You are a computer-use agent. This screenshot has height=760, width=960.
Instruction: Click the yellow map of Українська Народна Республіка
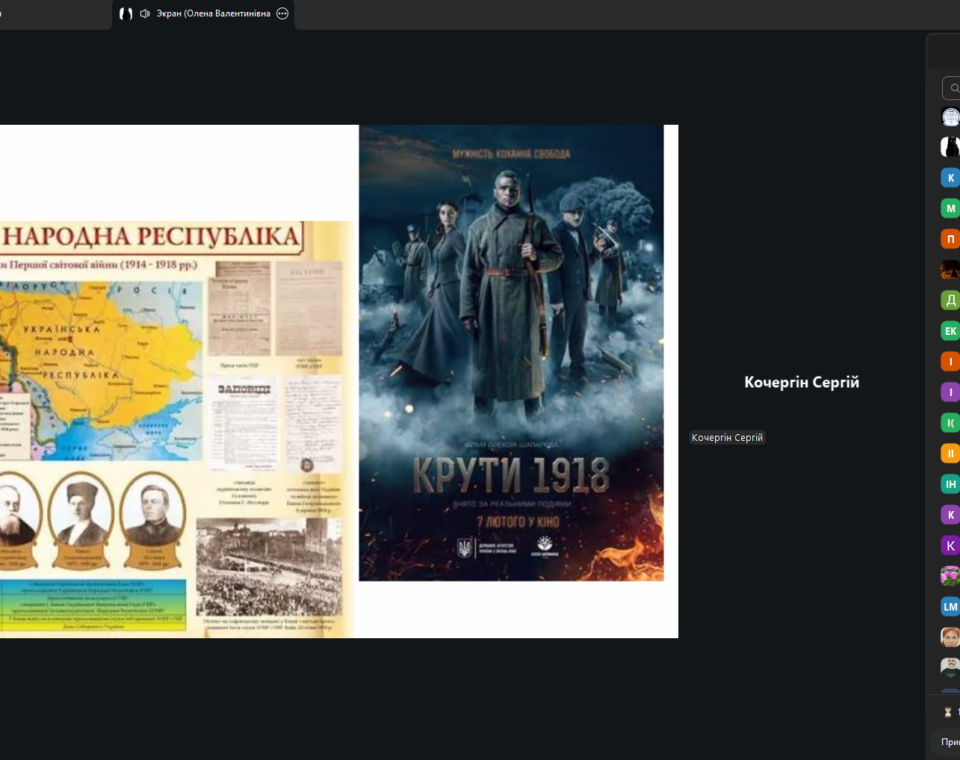tap(101, 371)
